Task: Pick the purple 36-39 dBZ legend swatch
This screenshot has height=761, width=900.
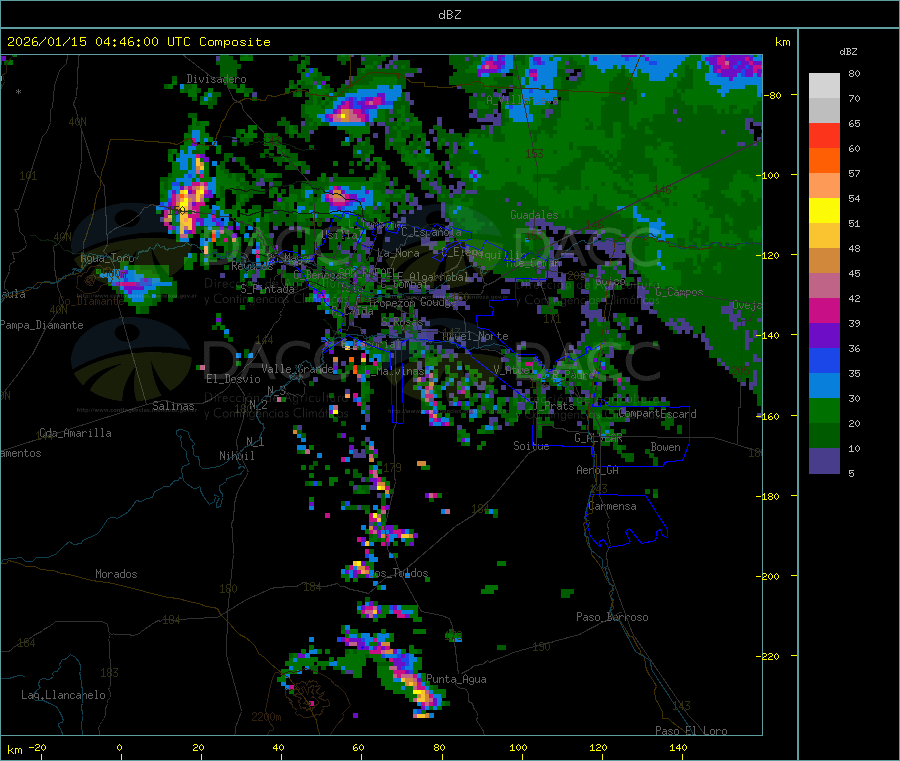Action: [824, 336]
